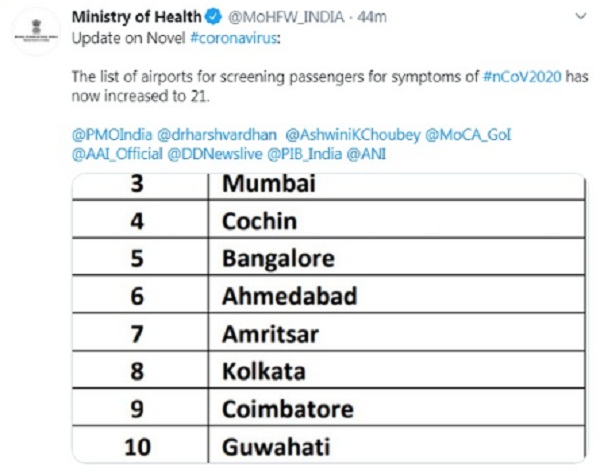Viewport: 600px width, 475px height.
Task: Open the @AshwiniKChoubey mention
Action: point(353,135)
